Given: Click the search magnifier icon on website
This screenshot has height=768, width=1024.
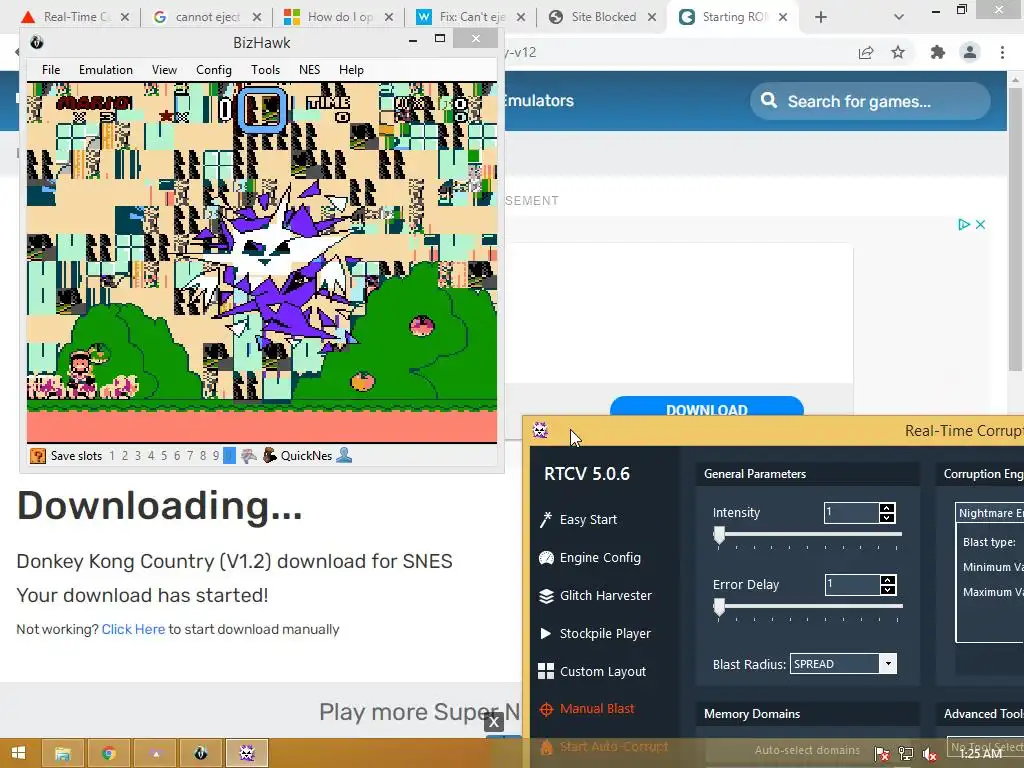Looking at the screenshot, I should pyautogui.click(x=769, y=101).
